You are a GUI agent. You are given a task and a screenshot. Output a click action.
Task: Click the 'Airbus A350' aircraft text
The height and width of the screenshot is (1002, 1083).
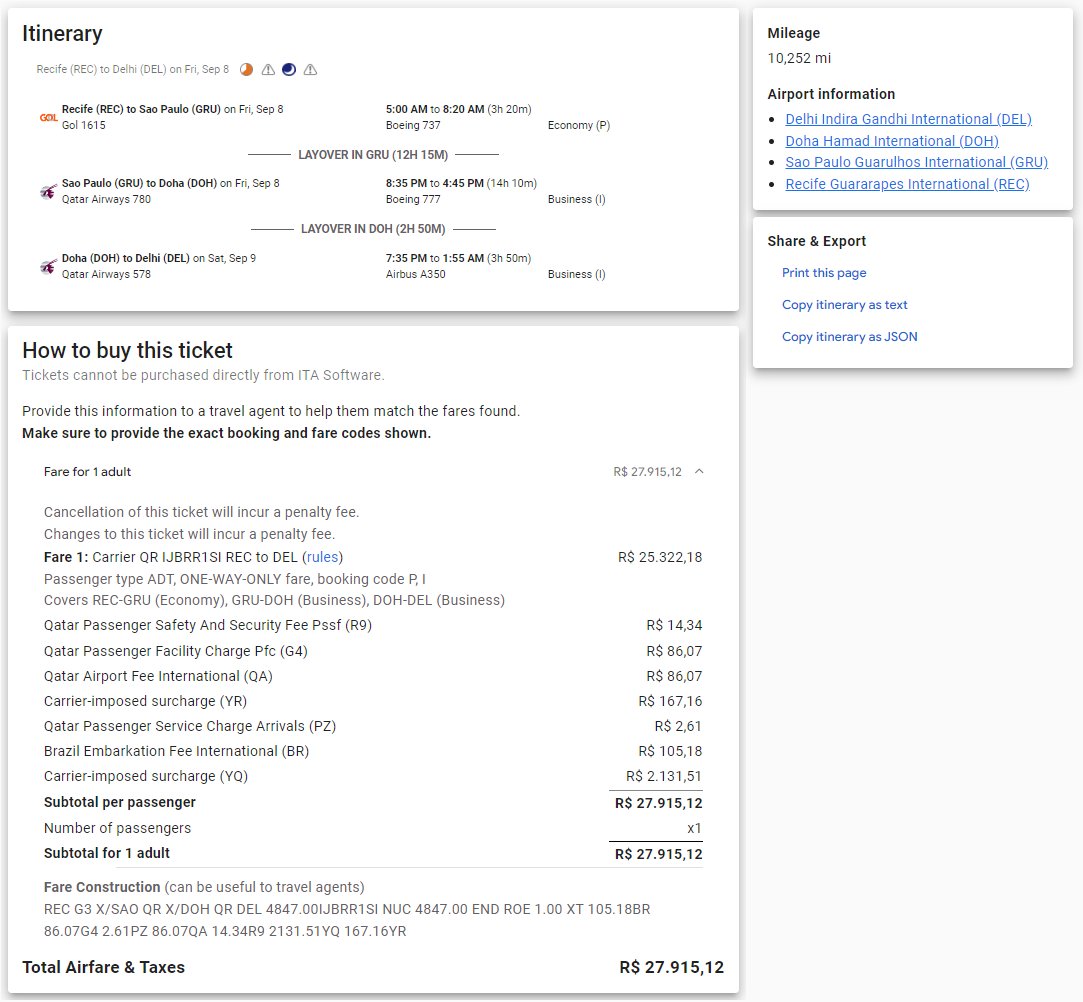pyautogui.click(x=416, y=274)
